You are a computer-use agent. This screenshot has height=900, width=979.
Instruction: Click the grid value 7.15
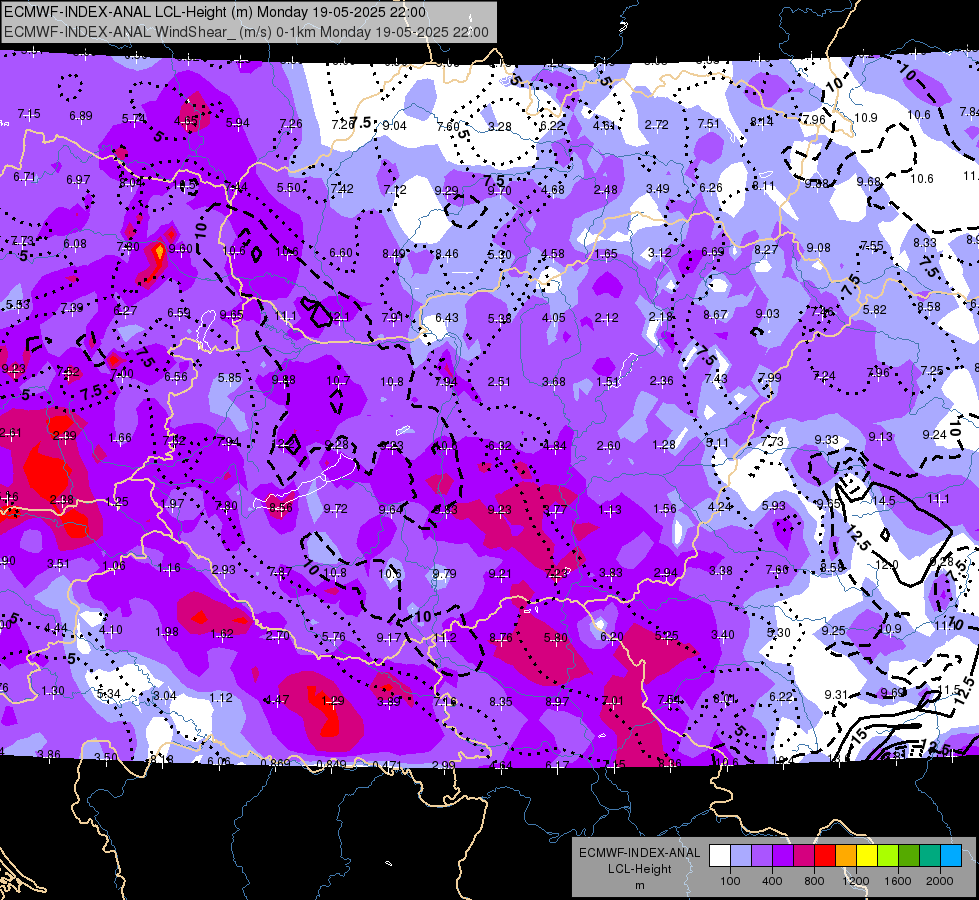point(29,114)
